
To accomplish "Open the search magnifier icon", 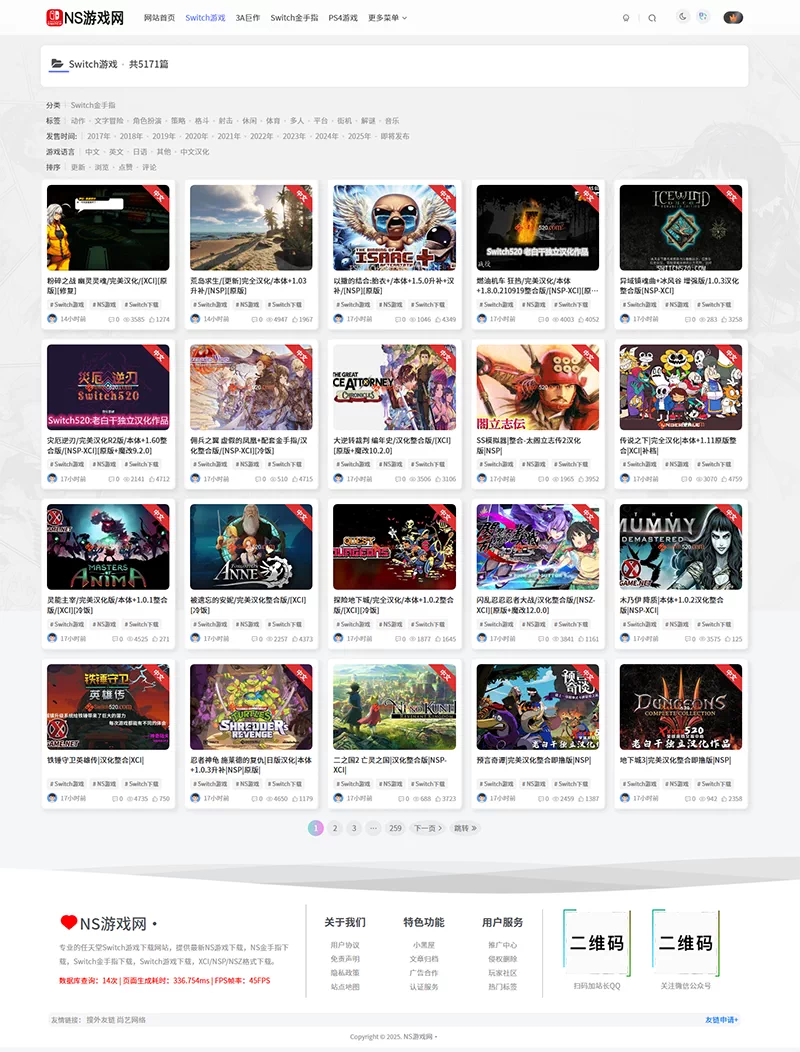I will [x=652, y=18].
